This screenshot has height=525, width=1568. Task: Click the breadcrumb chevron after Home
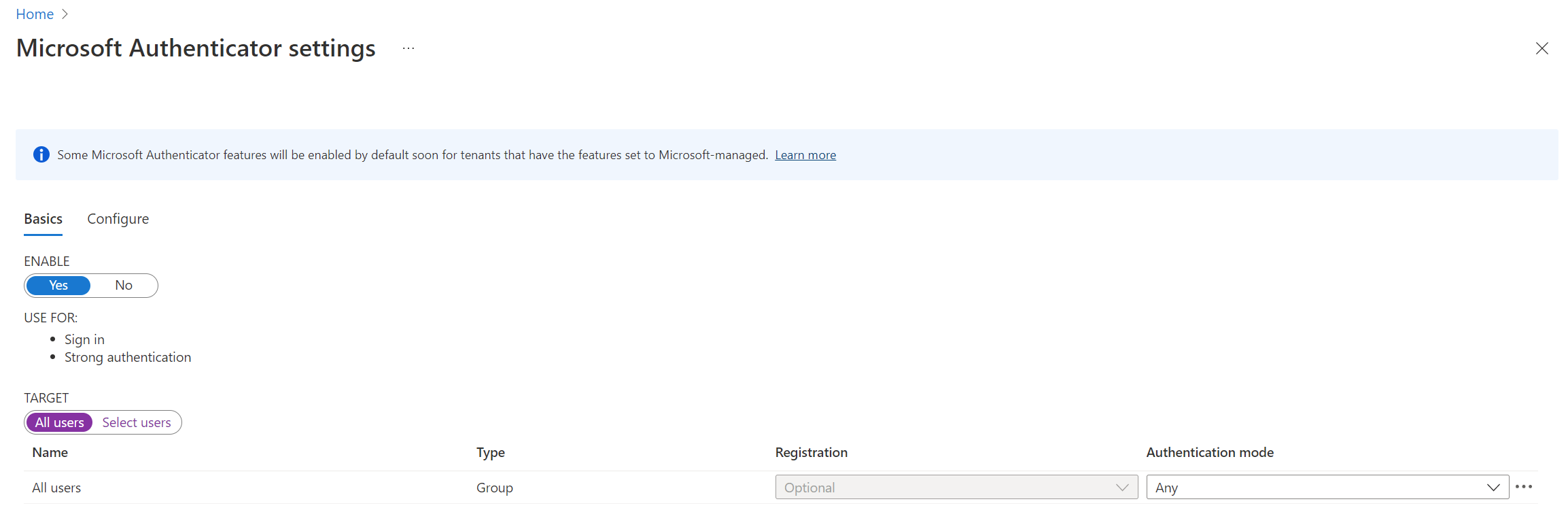[65, 14]
